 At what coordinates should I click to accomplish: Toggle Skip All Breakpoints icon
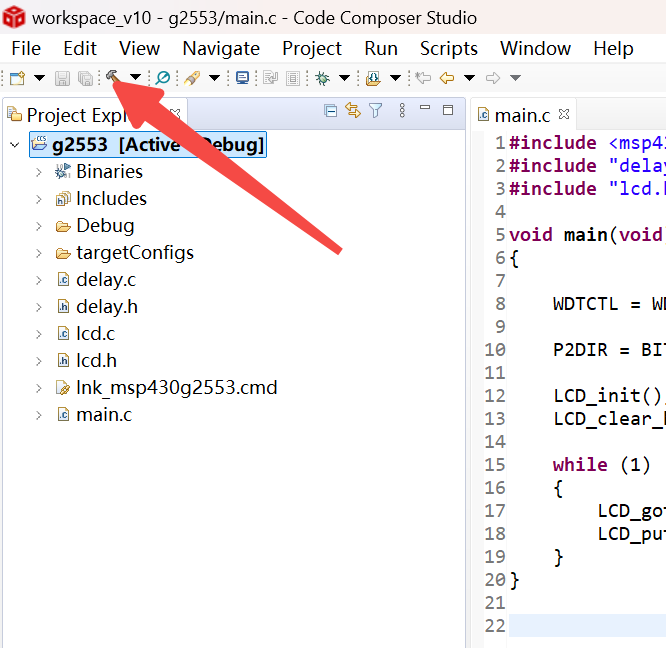click(x=163, y=78)
